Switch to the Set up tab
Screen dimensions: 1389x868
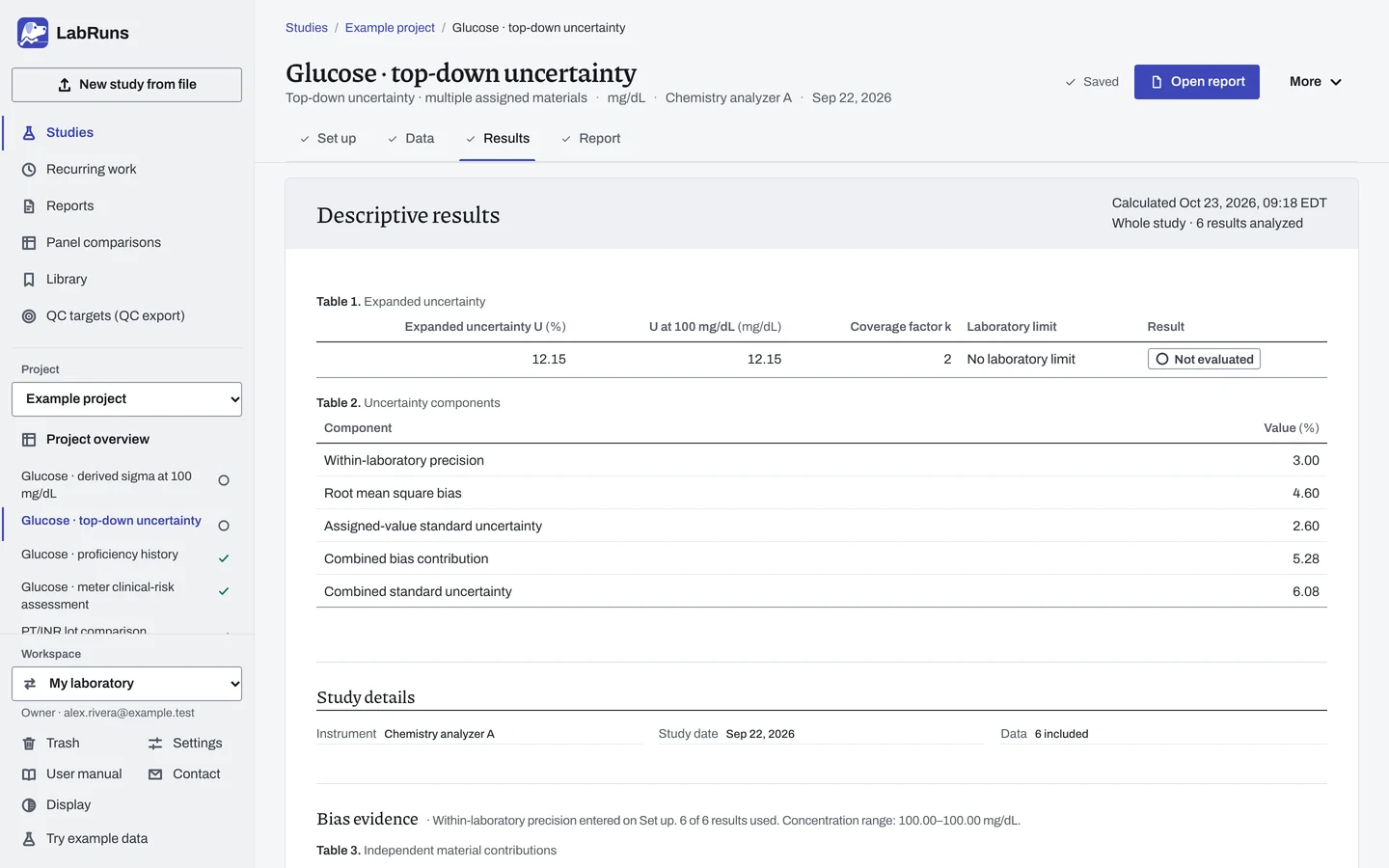tap(327, 139)
